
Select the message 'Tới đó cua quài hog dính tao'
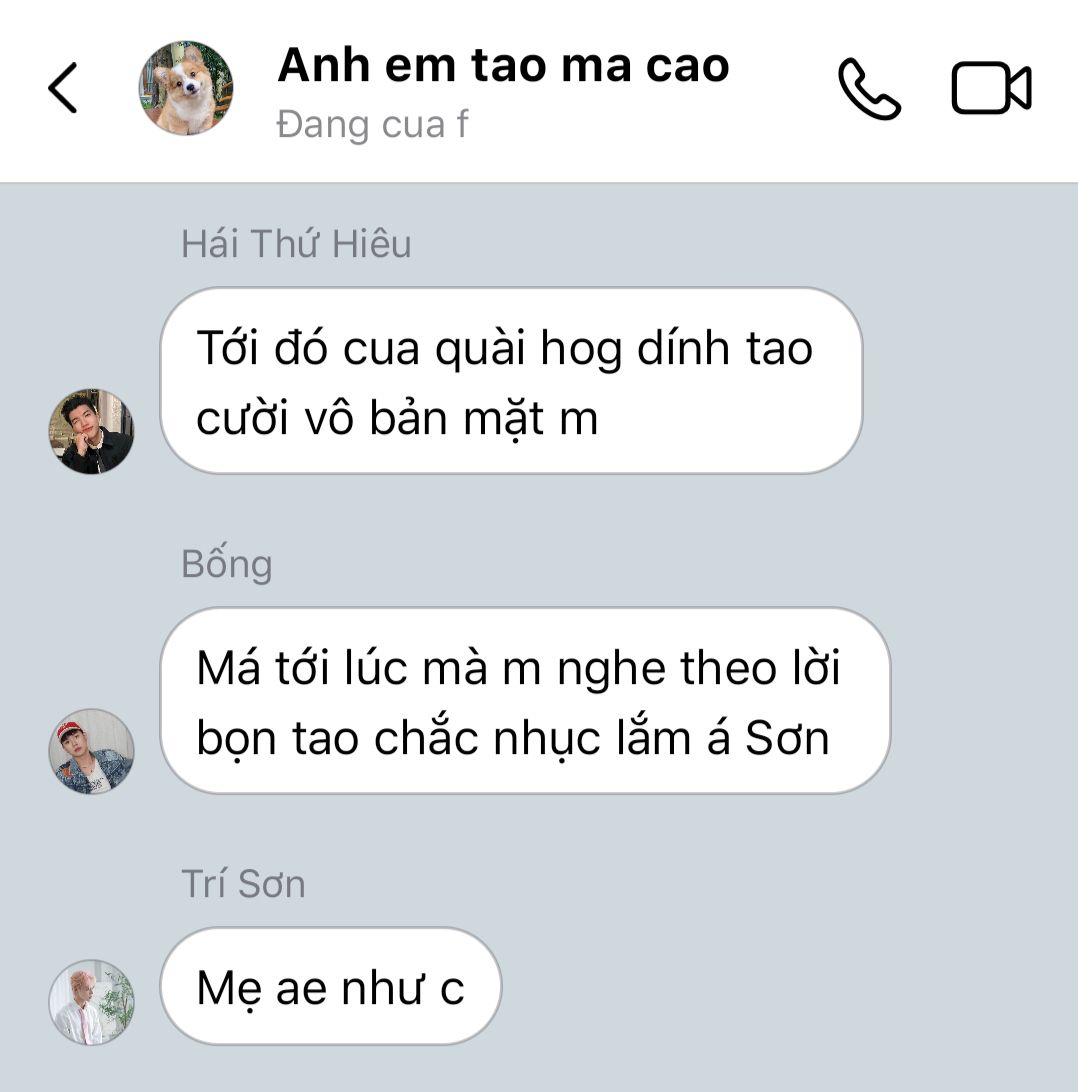tap(511, 380)
